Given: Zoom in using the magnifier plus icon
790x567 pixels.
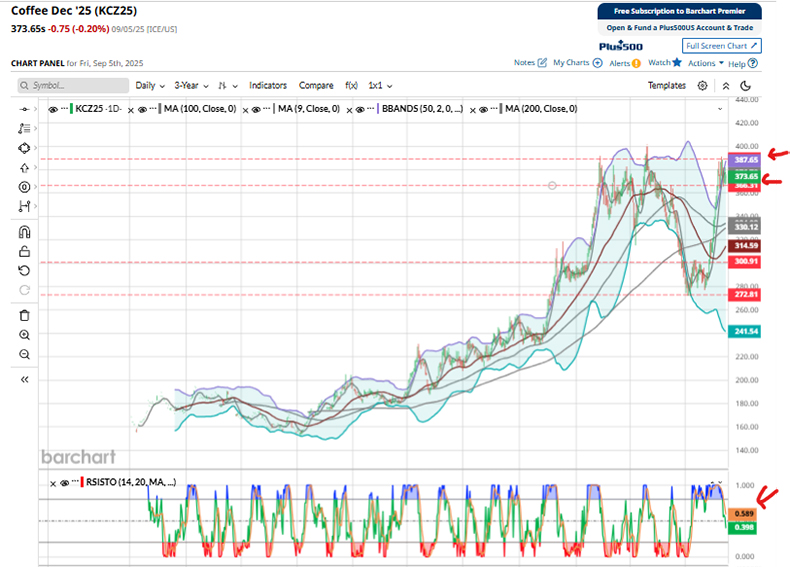Looking at the screenshot, I should (x=25, y=335).
